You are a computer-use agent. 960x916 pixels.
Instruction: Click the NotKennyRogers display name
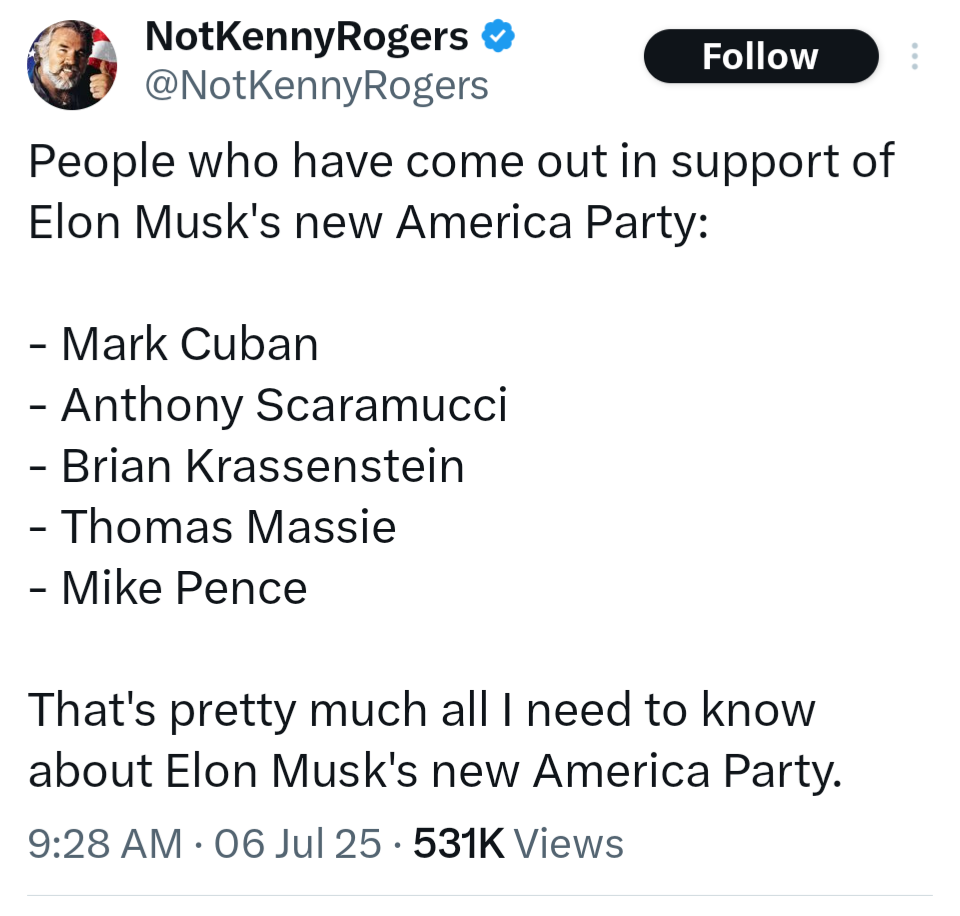[307, 37]
